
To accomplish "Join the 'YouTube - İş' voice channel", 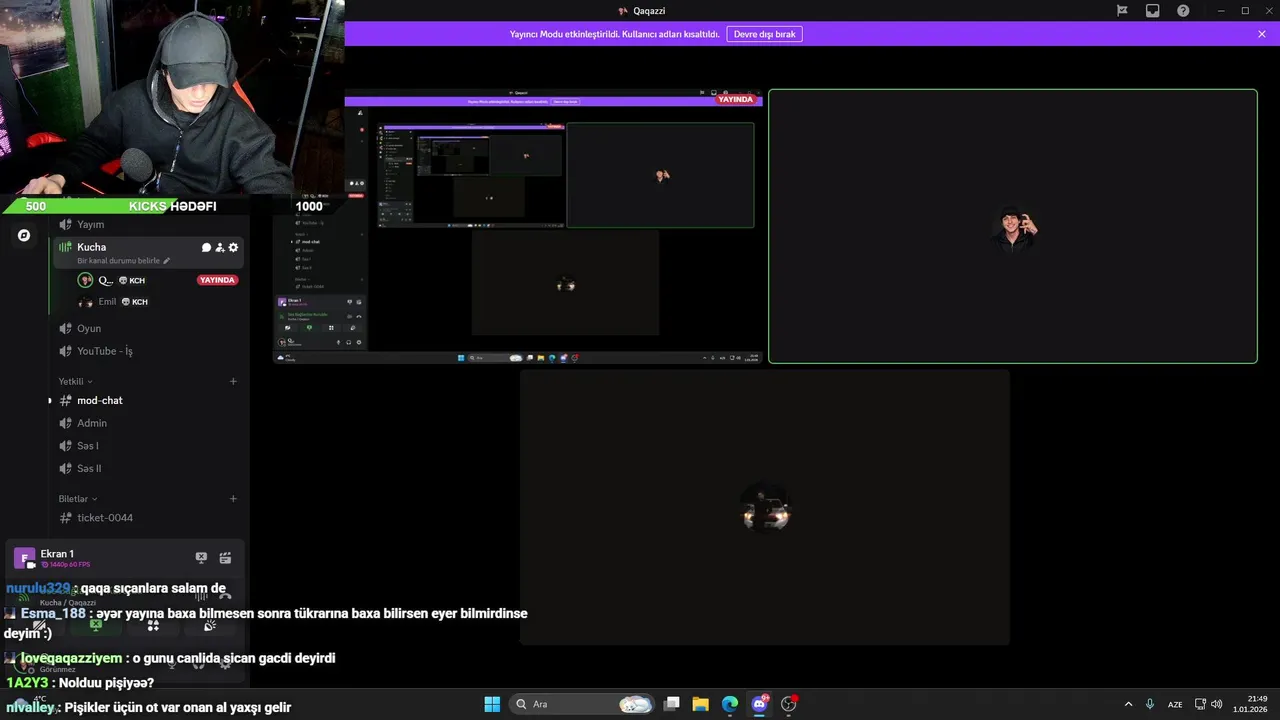I will [150, 351].
